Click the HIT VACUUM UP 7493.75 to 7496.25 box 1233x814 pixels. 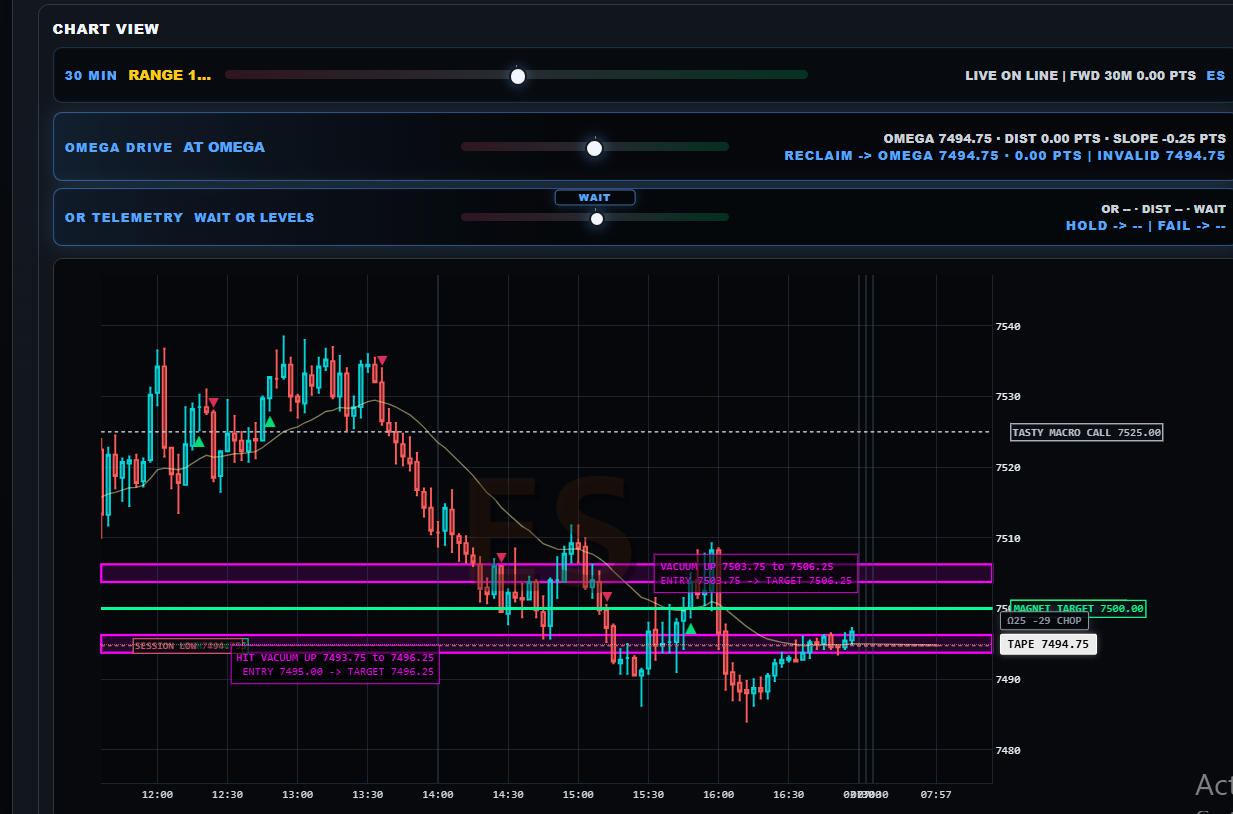coord(335,664)
